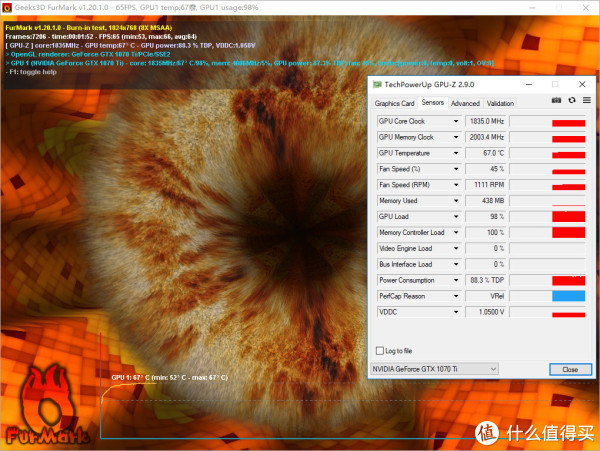Open the Validation tab

coord(500,103)
